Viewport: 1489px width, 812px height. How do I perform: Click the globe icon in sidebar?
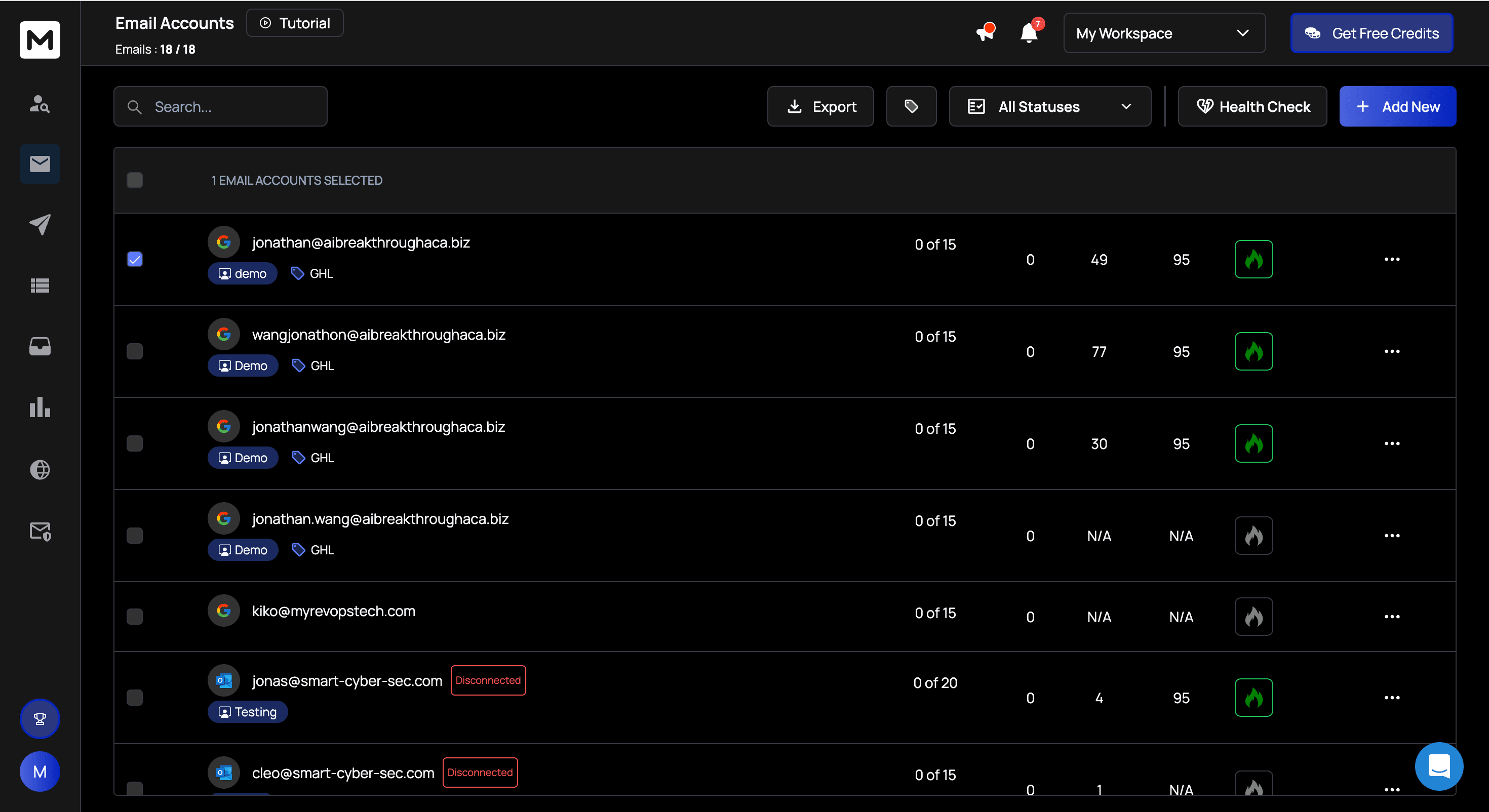pyautogui.click(x=40, y=469)
